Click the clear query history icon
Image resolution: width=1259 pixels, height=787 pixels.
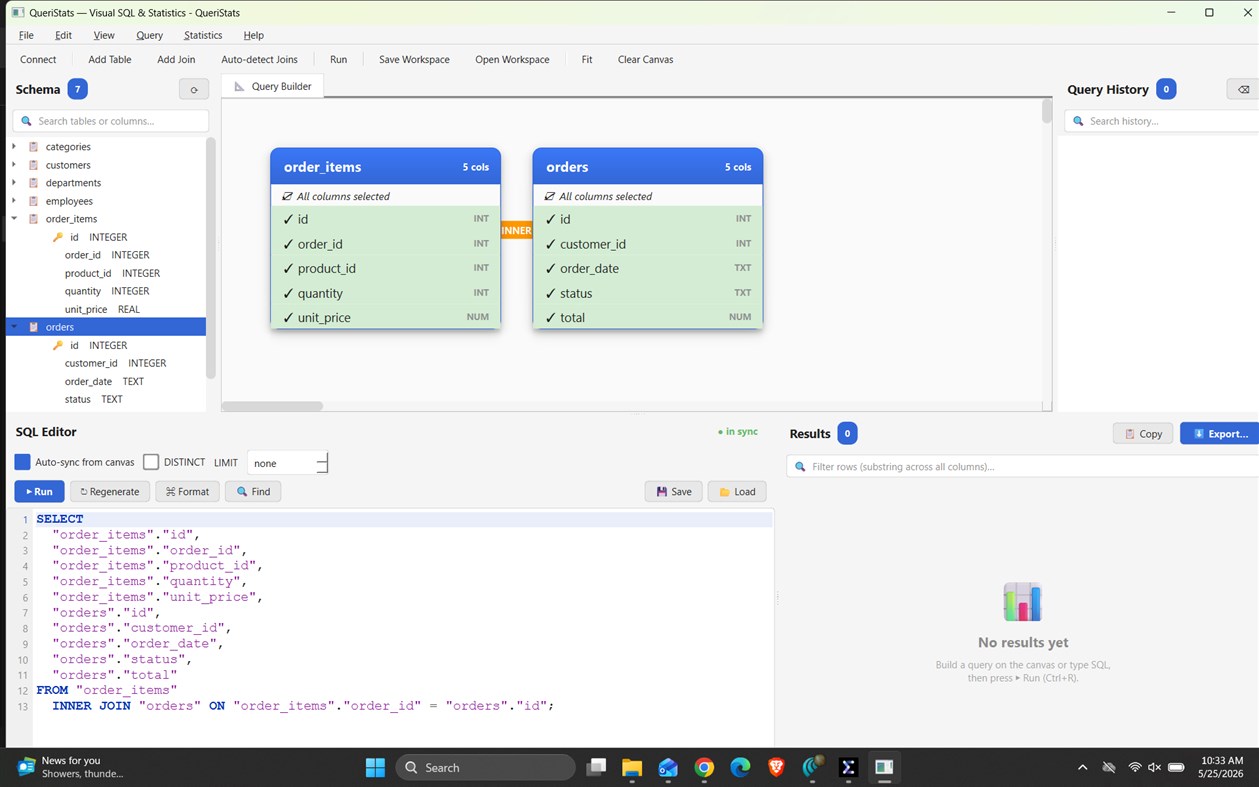click(x=1243, y=89)
